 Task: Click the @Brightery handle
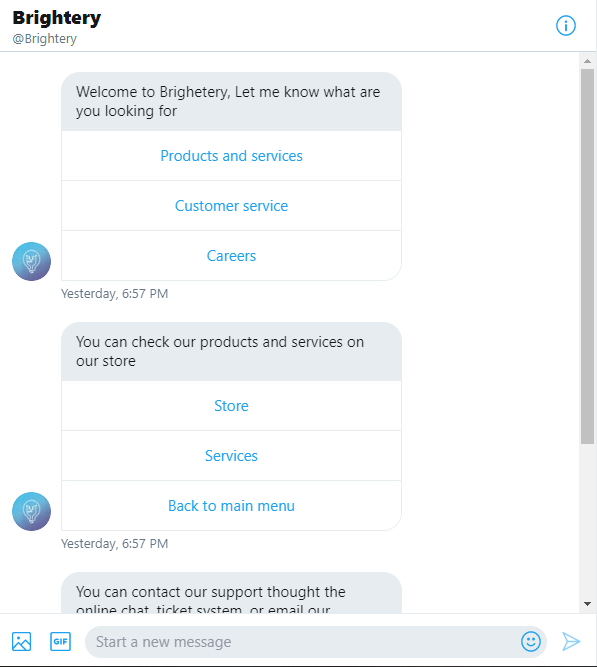(x=45, y=39)
